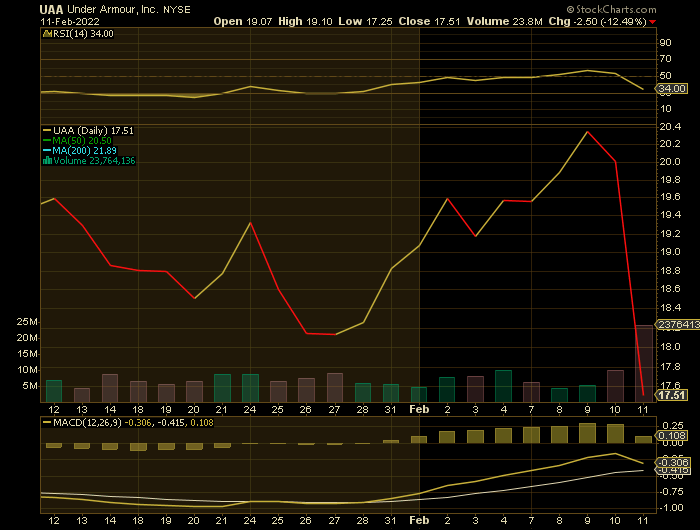The height and width of the screenshot is (530, 700).
Task: Click the MA(200) 21.89 legend entry
Action: point(80,150)
